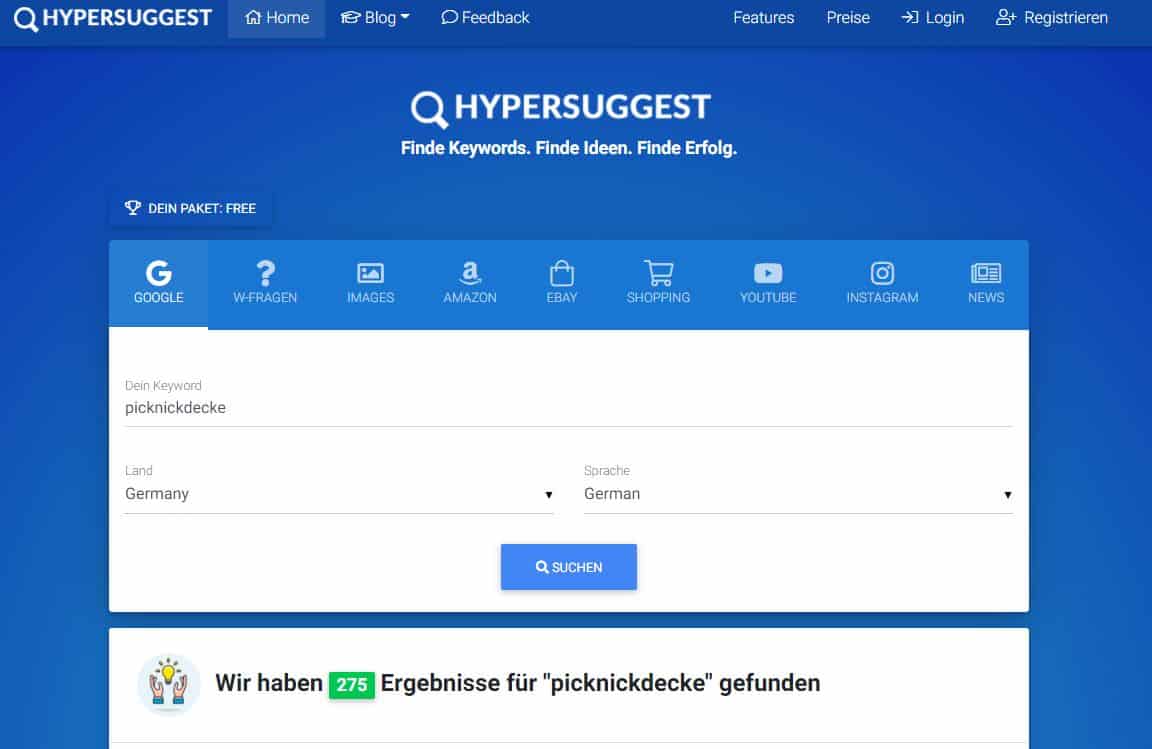Choose the News source icon

pyautogui.click(x=986, y=274)
